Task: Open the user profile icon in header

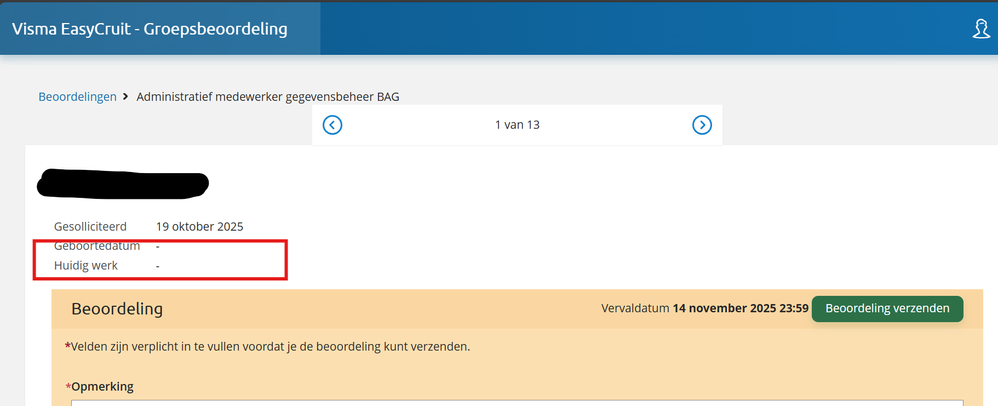Action: (982, 29)
